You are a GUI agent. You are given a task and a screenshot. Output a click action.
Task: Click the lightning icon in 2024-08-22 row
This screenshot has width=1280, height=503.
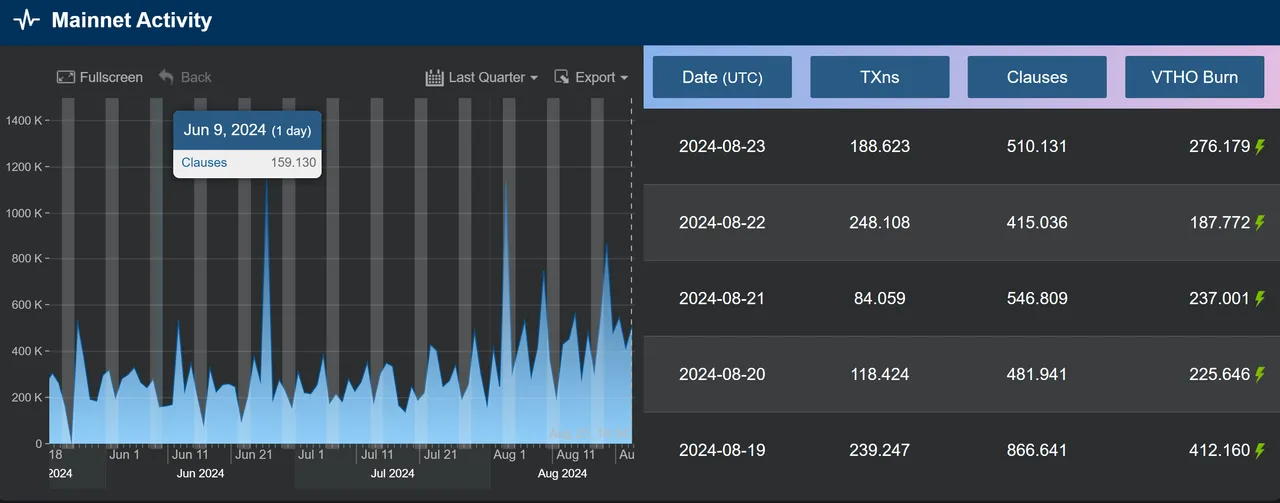point(1260,223)
